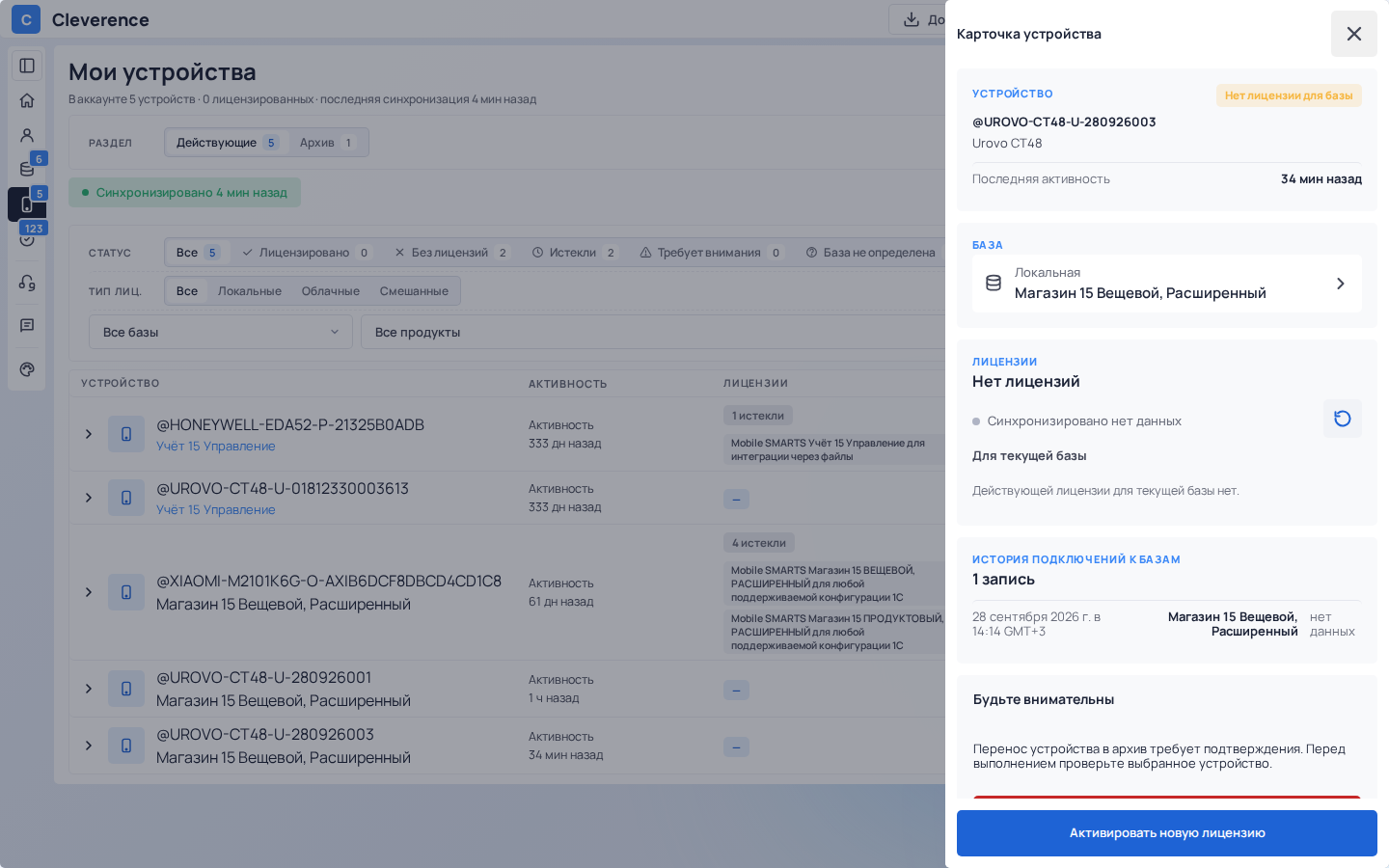Screen dimensions: 1389x868
Task: Click the Синхронизировано 4 мин назад status
Action: (184, 193)
